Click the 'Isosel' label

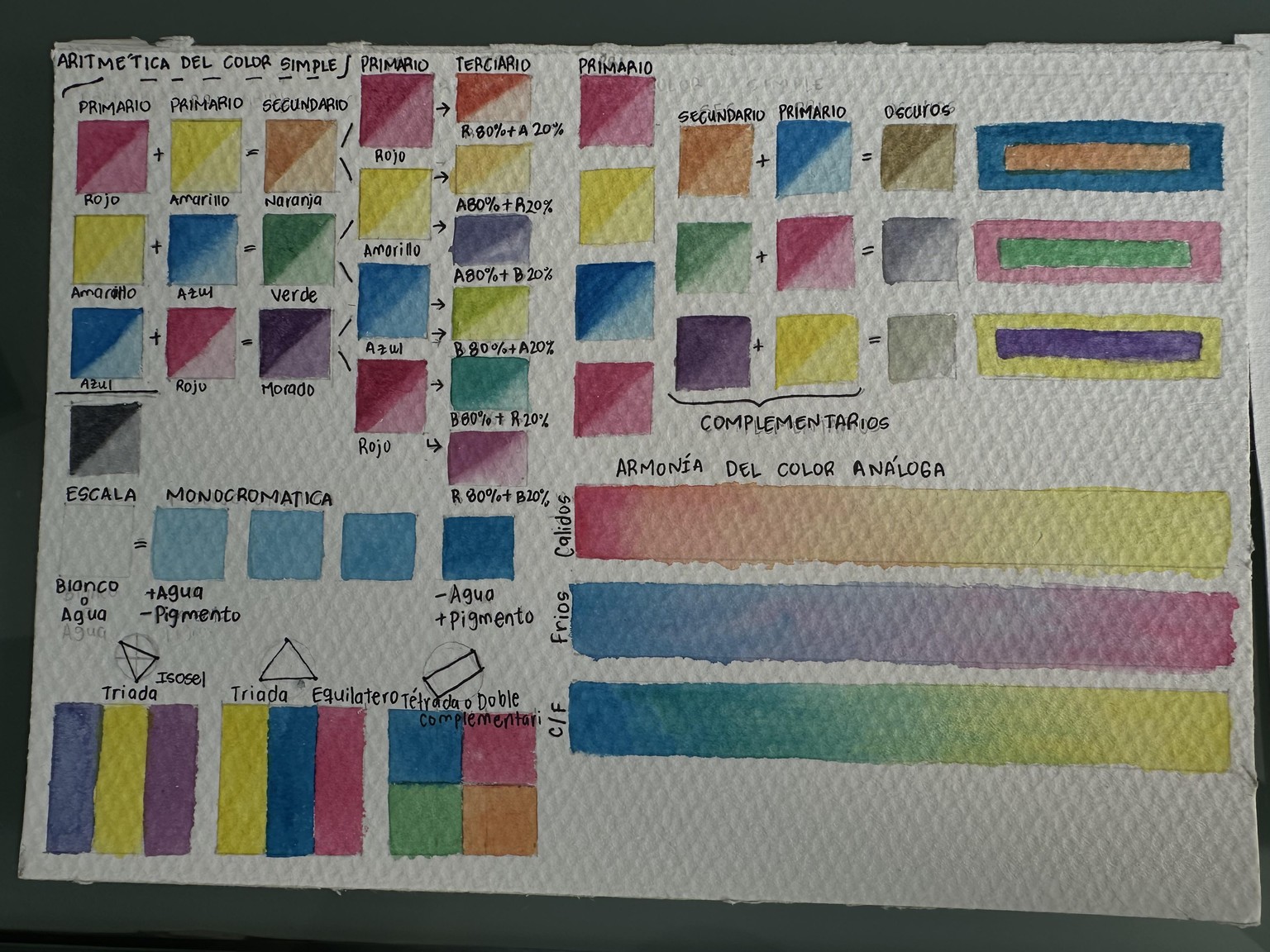(x=180, y=678)
